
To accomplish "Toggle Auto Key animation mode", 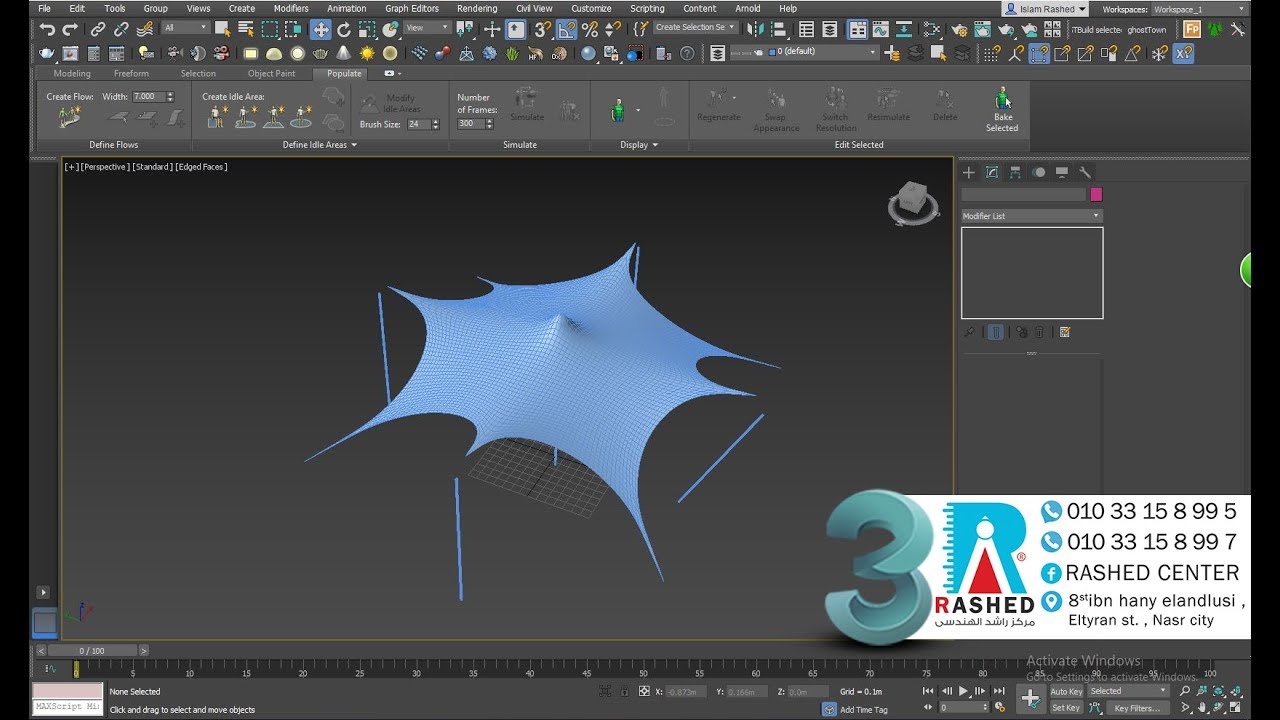I will pos(1066,691).
